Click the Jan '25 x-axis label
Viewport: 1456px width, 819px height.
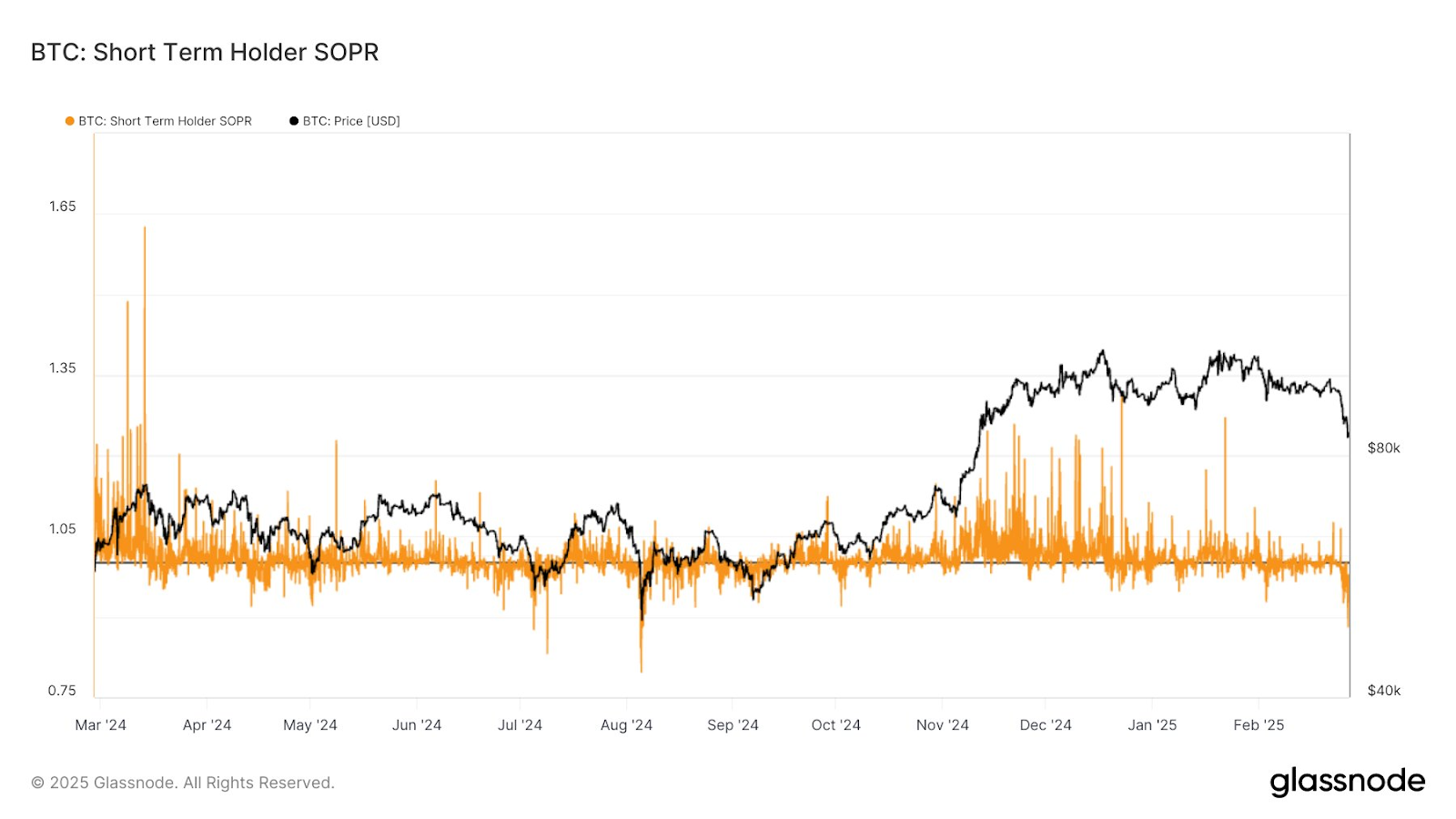pyautogui.click(x=1153, y=725)
